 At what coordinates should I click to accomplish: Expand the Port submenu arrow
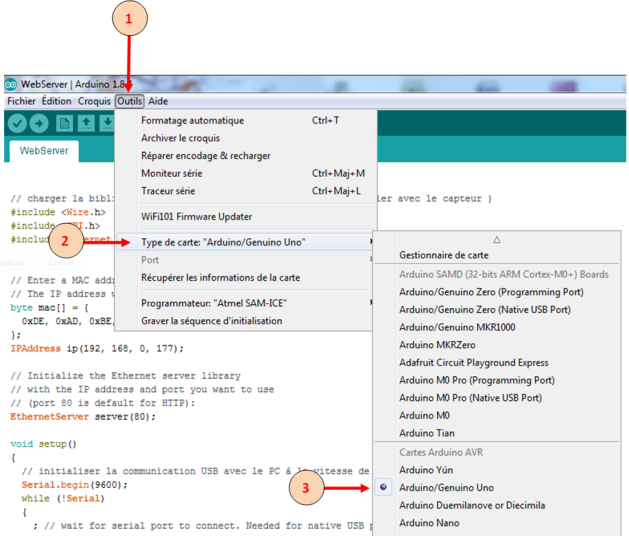pyautogui.click(x=371, y=260)
